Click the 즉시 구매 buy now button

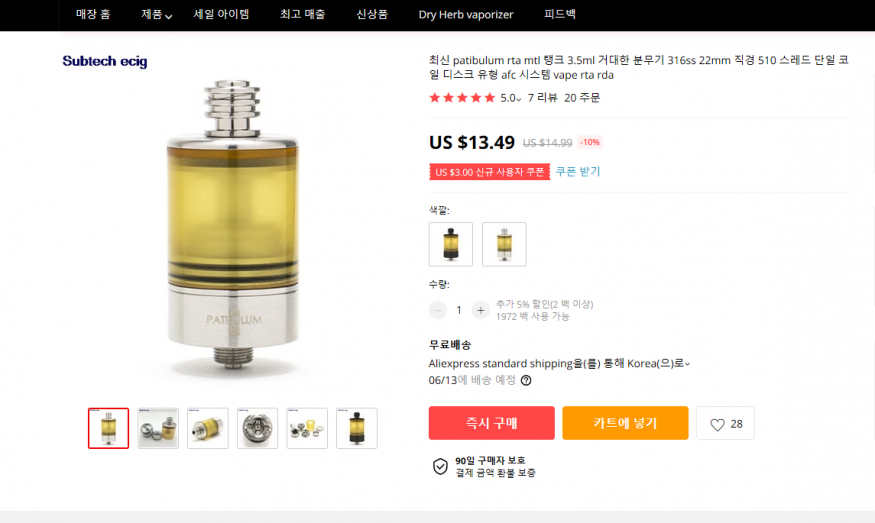(x=492, y=423)
